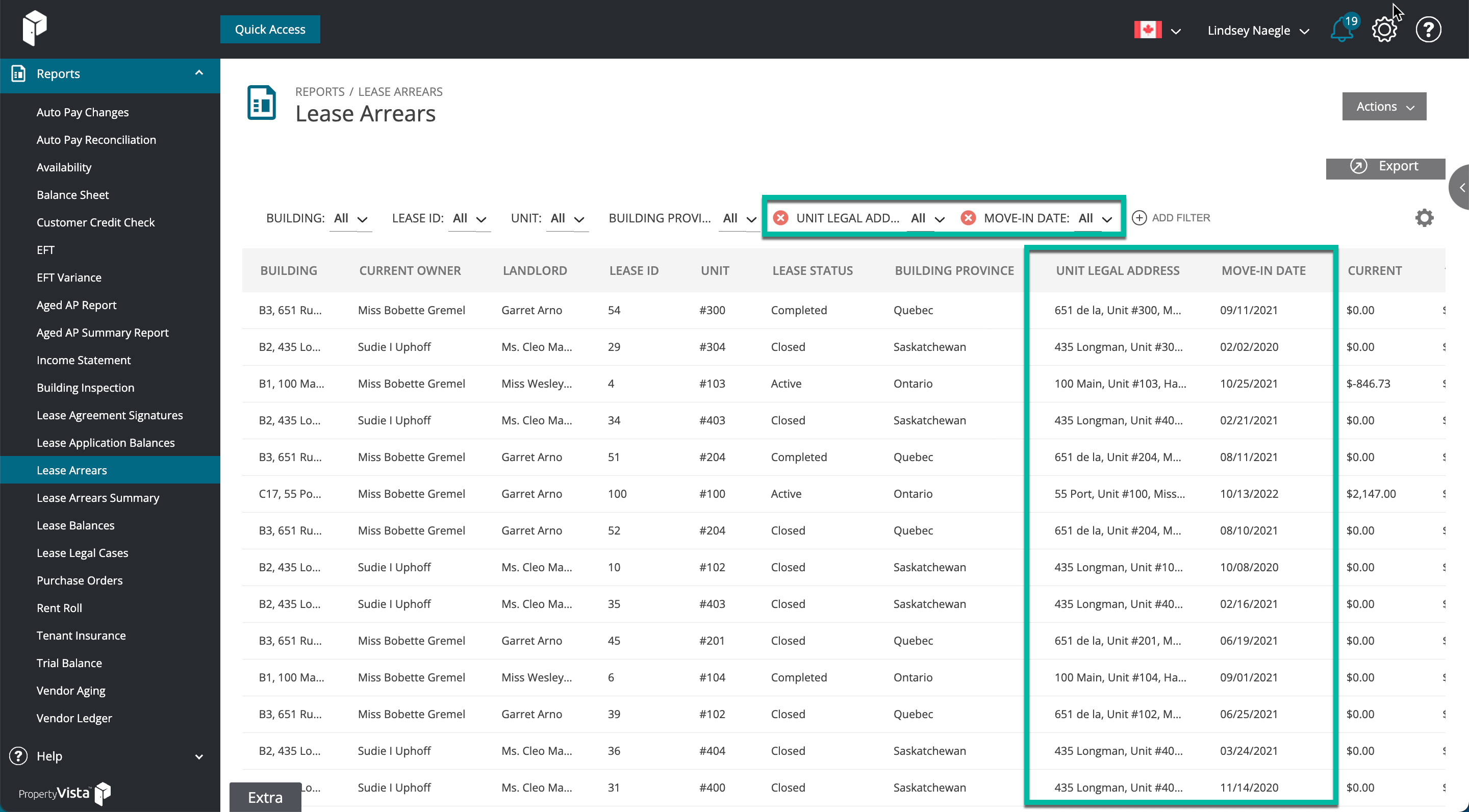Open the settings gear in the header
This screenshot has width=1469, height=812.
pos(1385,30)
